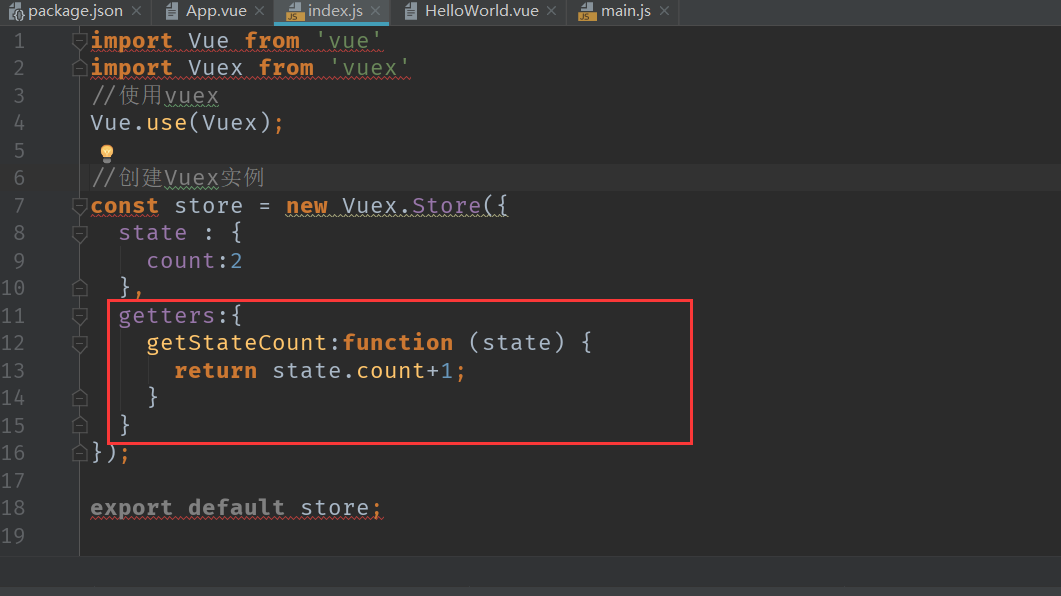Click the count:2 property
Screen dimensions: 1061x596
click(194, 261)
